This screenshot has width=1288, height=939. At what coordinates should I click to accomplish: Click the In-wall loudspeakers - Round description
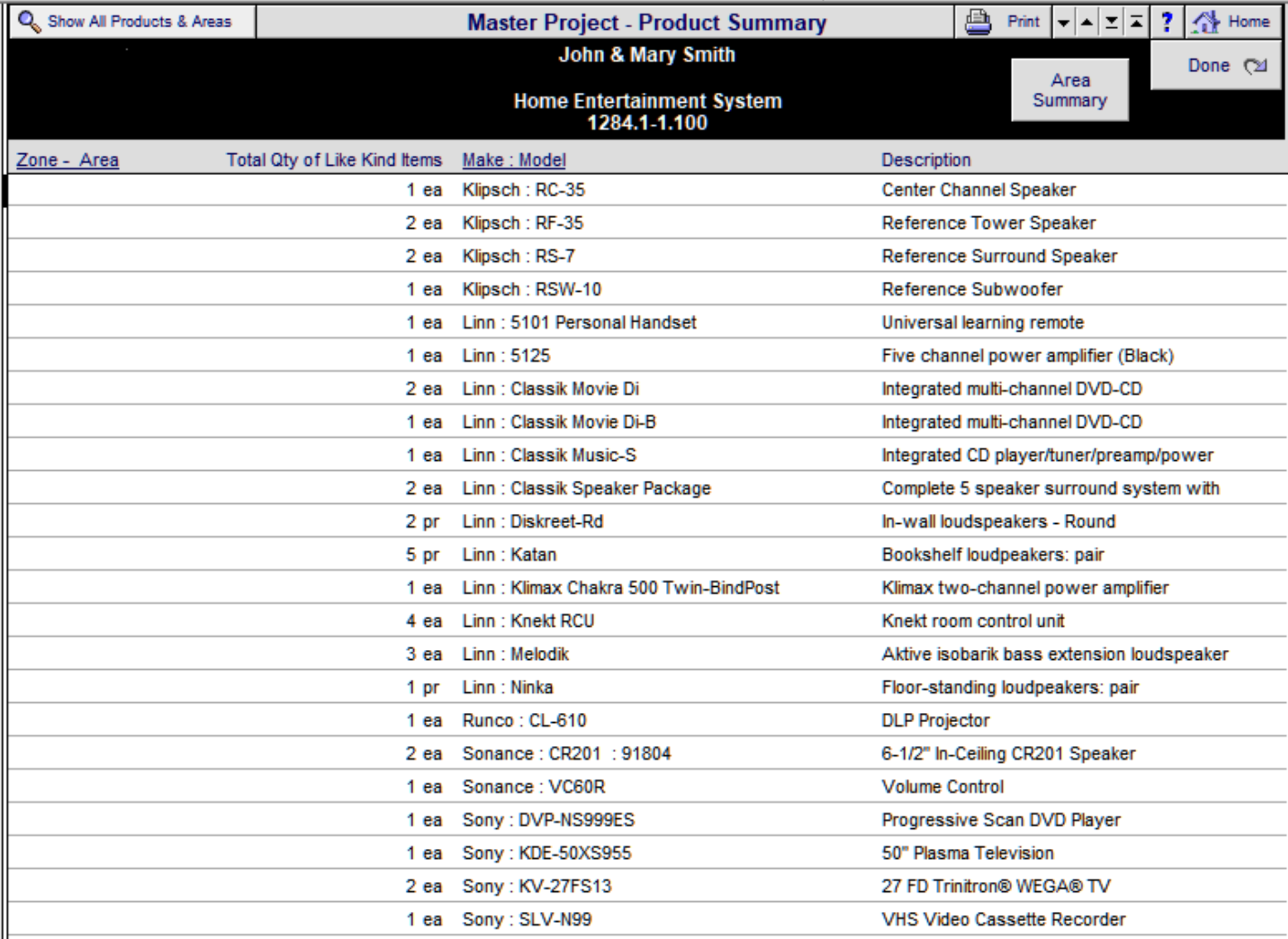(x=998, y=521)
